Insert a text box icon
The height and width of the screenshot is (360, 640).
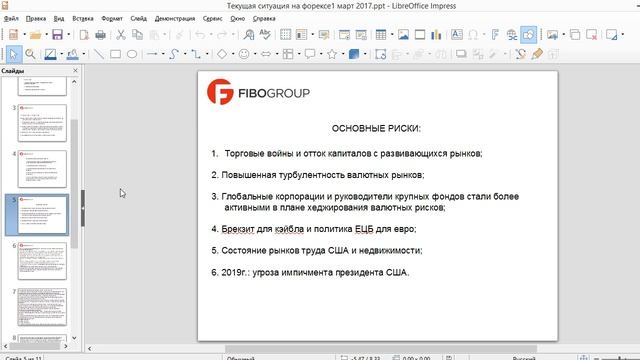point(457,35)
